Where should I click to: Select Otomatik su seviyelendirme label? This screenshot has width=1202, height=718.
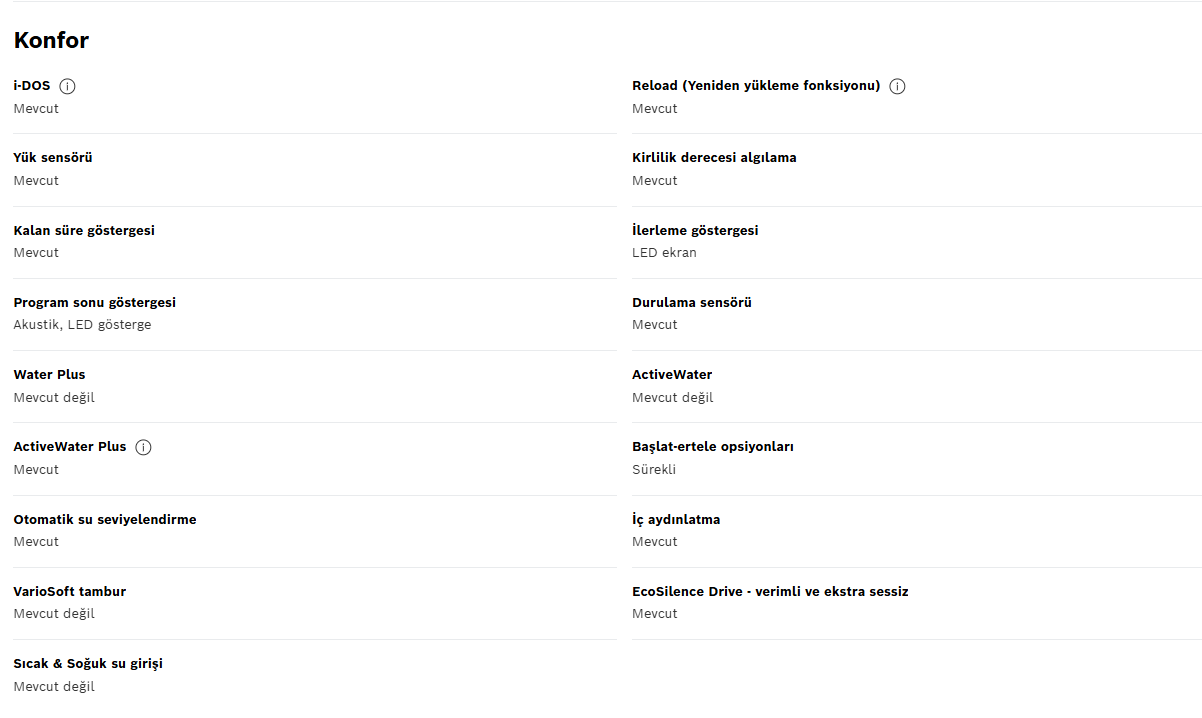click(x=105, y=519)
